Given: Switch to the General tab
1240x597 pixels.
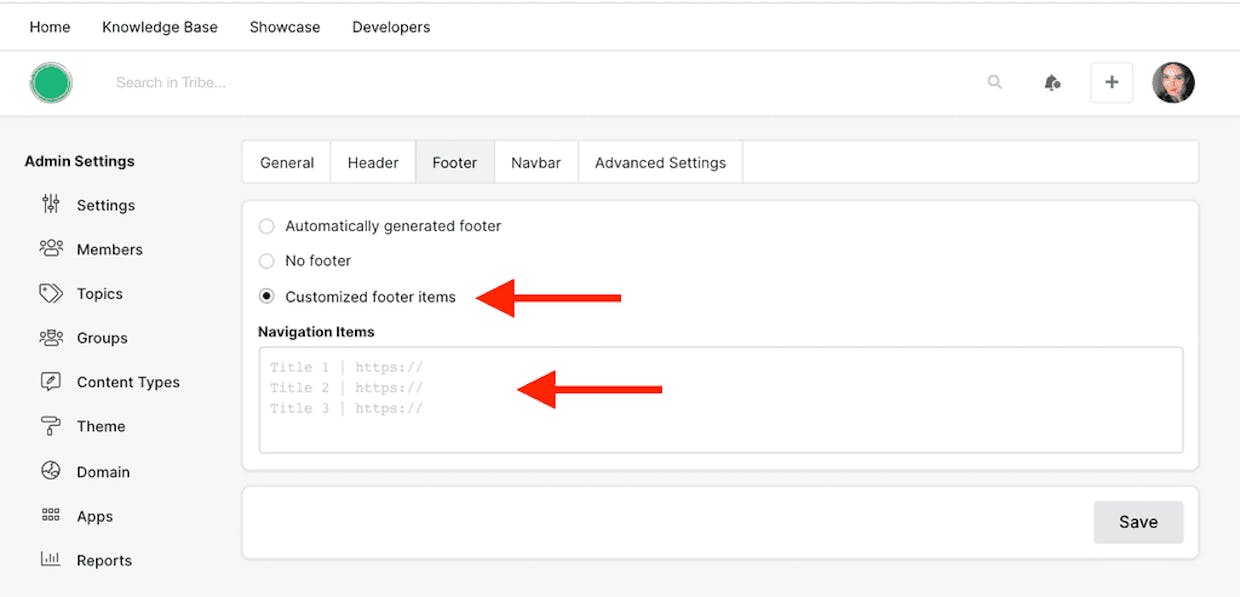Looking at the screenshot, I should click(287, 163).
